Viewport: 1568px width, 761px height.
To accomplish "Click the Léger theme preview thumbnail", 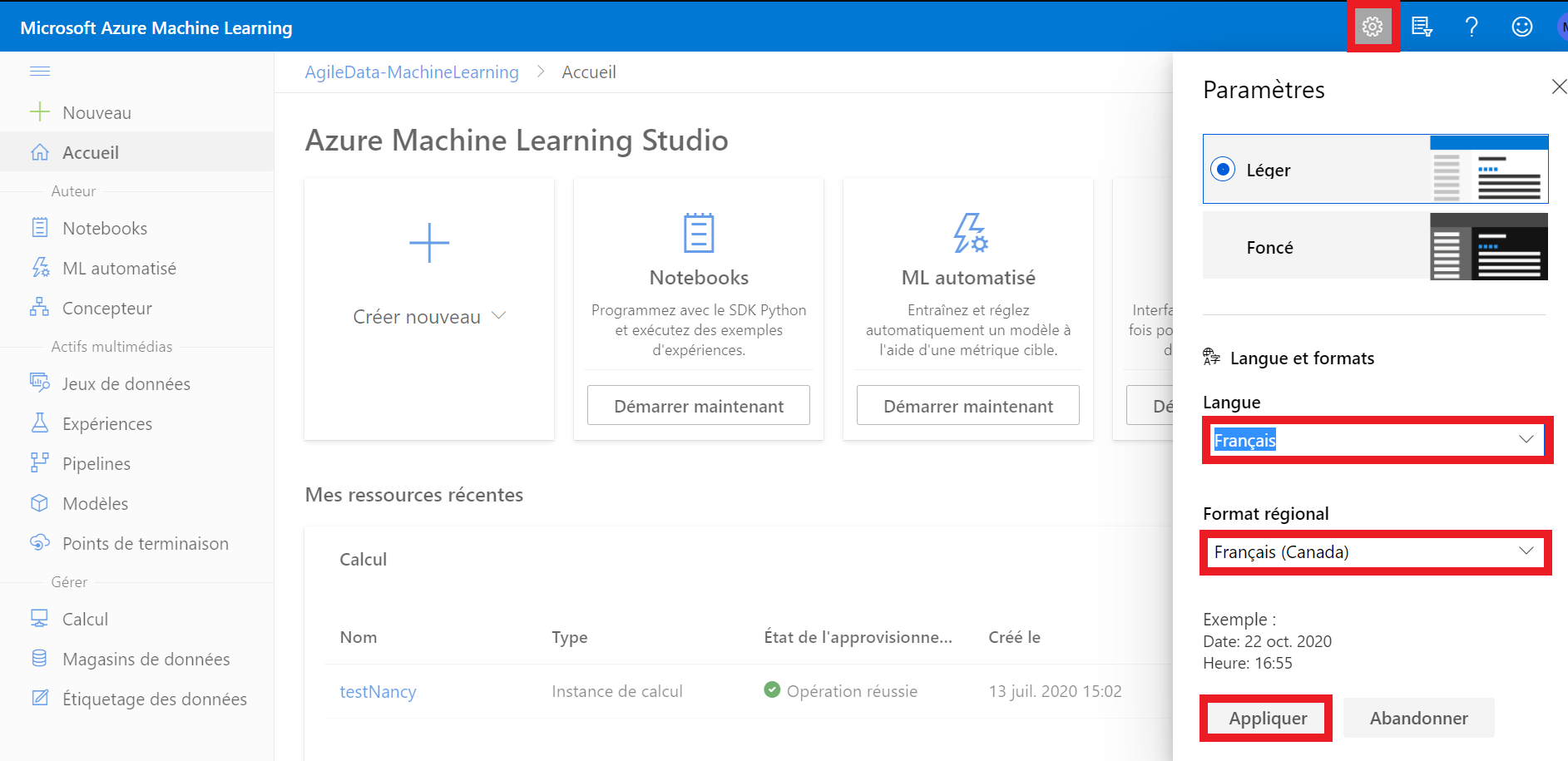I will click(x=1488, y=169).
